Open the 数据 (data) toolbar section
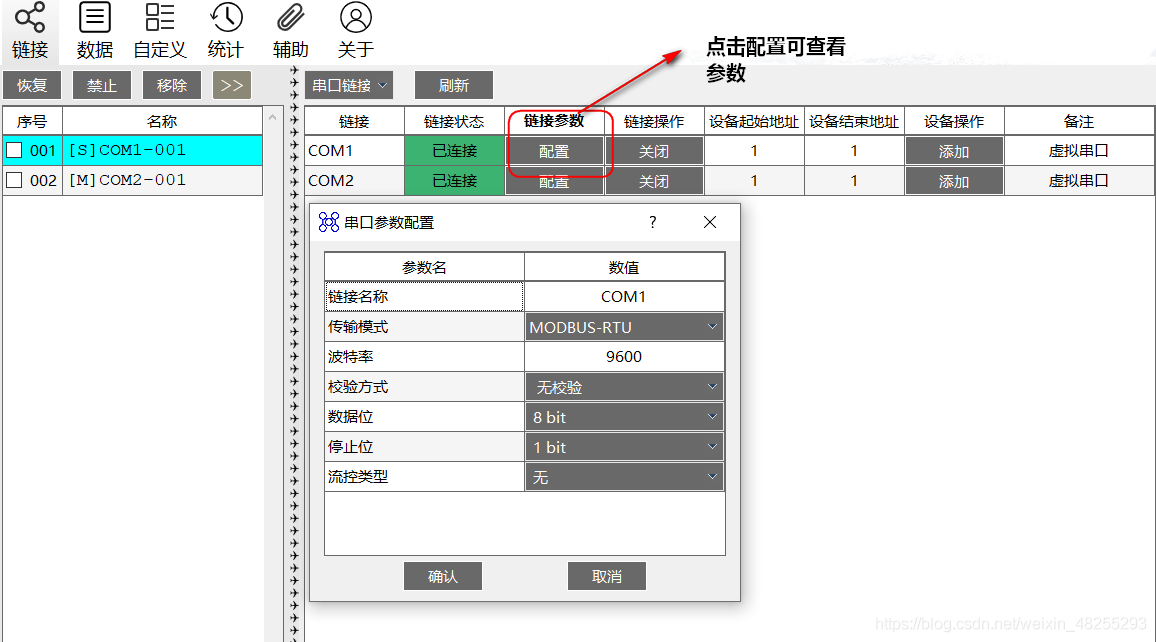Image resolution: width=1156 pixels, height=642 pixels. [95, 32]
